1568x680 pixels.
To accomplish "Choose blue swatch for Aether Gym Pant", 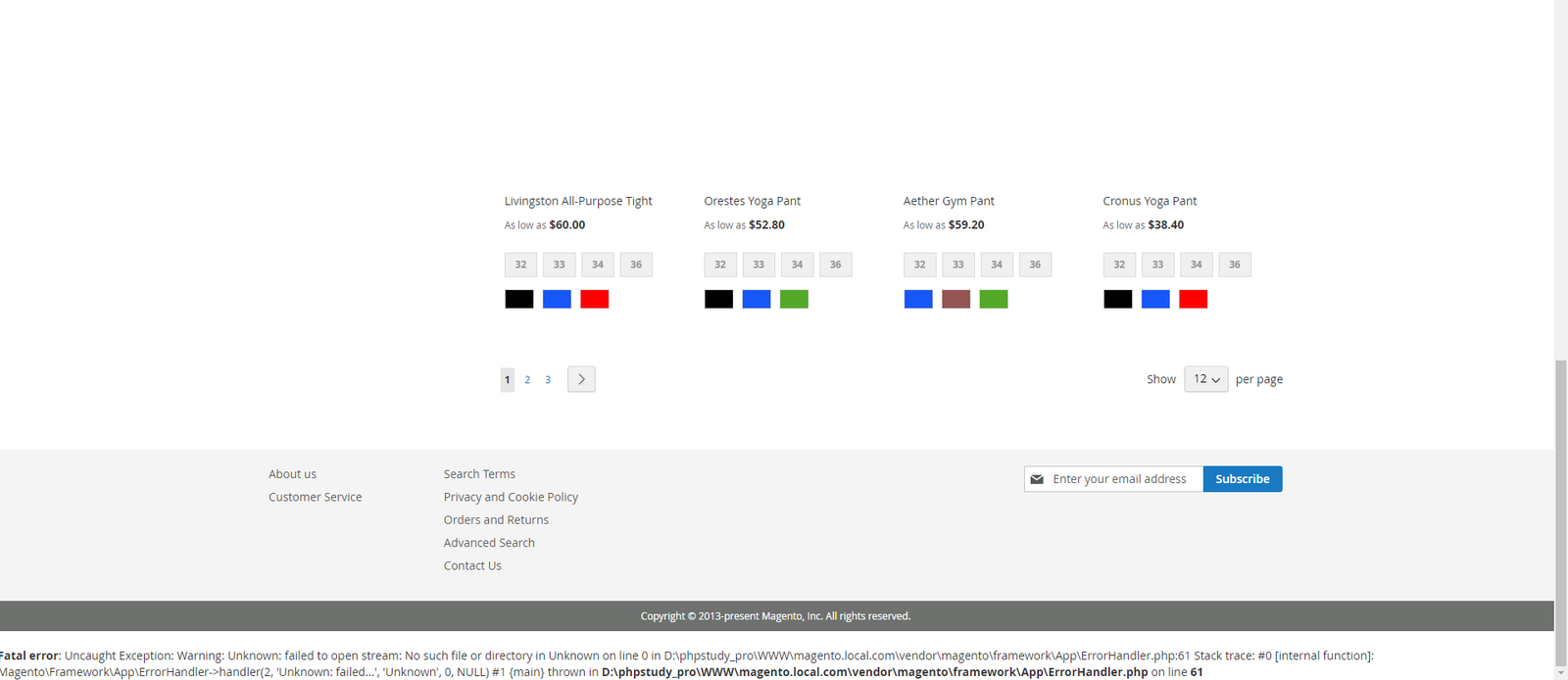I will [x=918, y=300].
